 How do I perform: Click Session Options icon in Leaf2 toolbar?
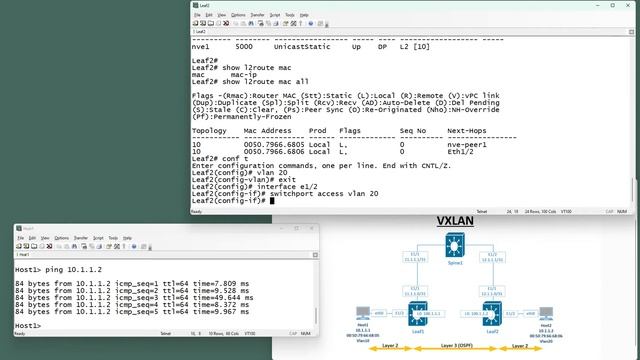click(x=285, y=23)
